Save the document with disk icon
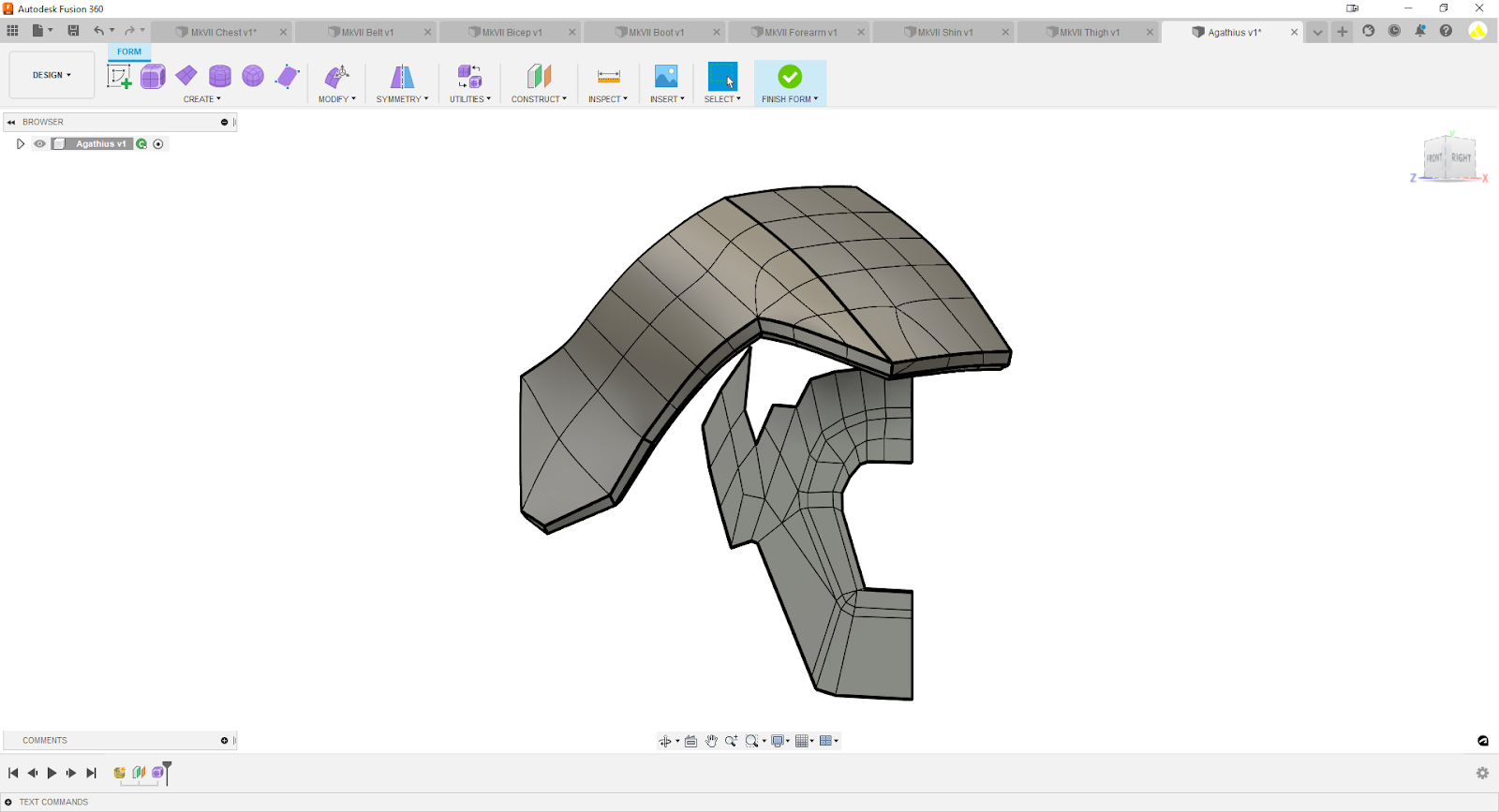This screenshot has height=812, width=1499. (73, 31)
